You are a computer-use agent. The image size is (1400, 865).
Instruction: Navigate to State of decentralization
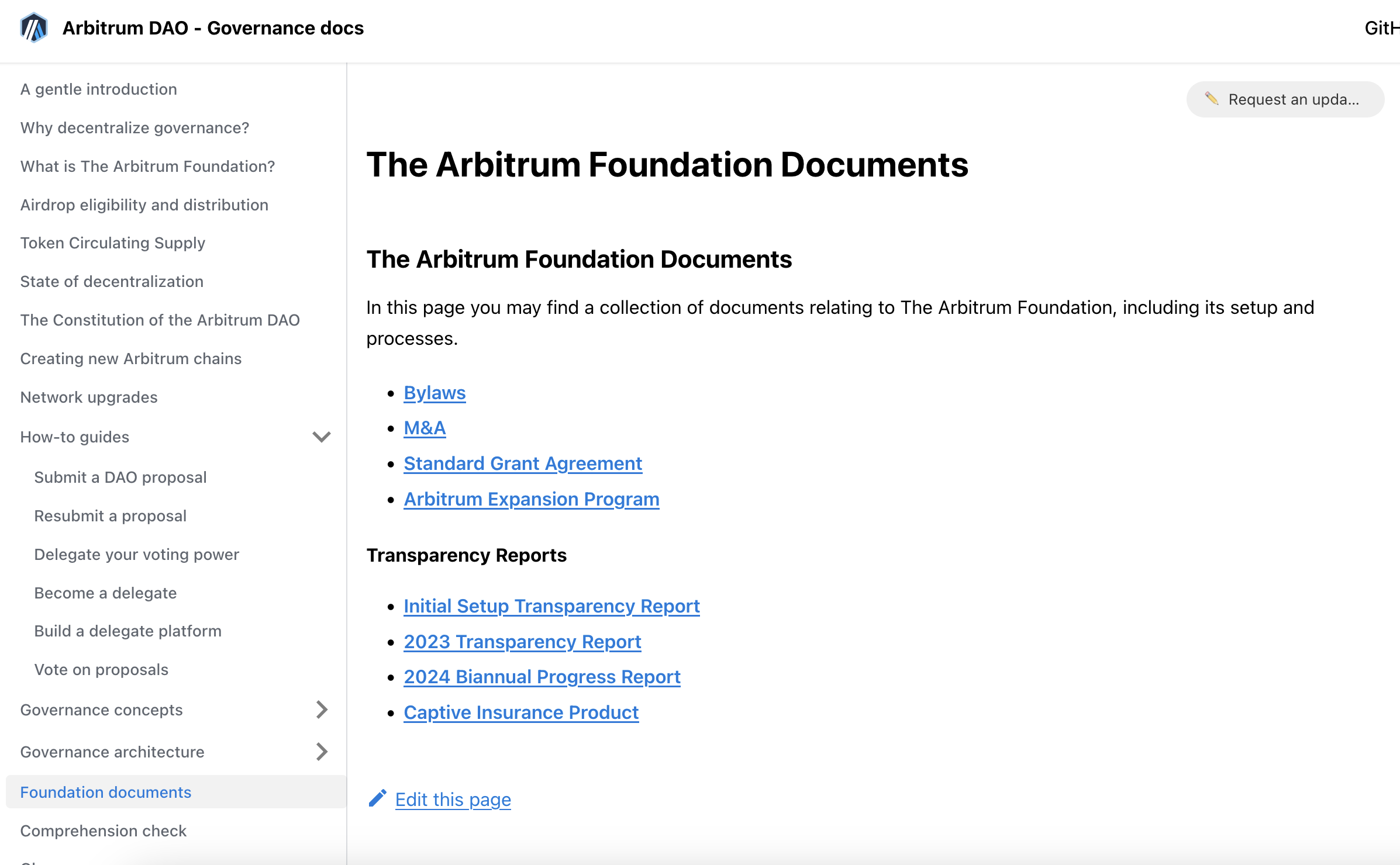112,282
